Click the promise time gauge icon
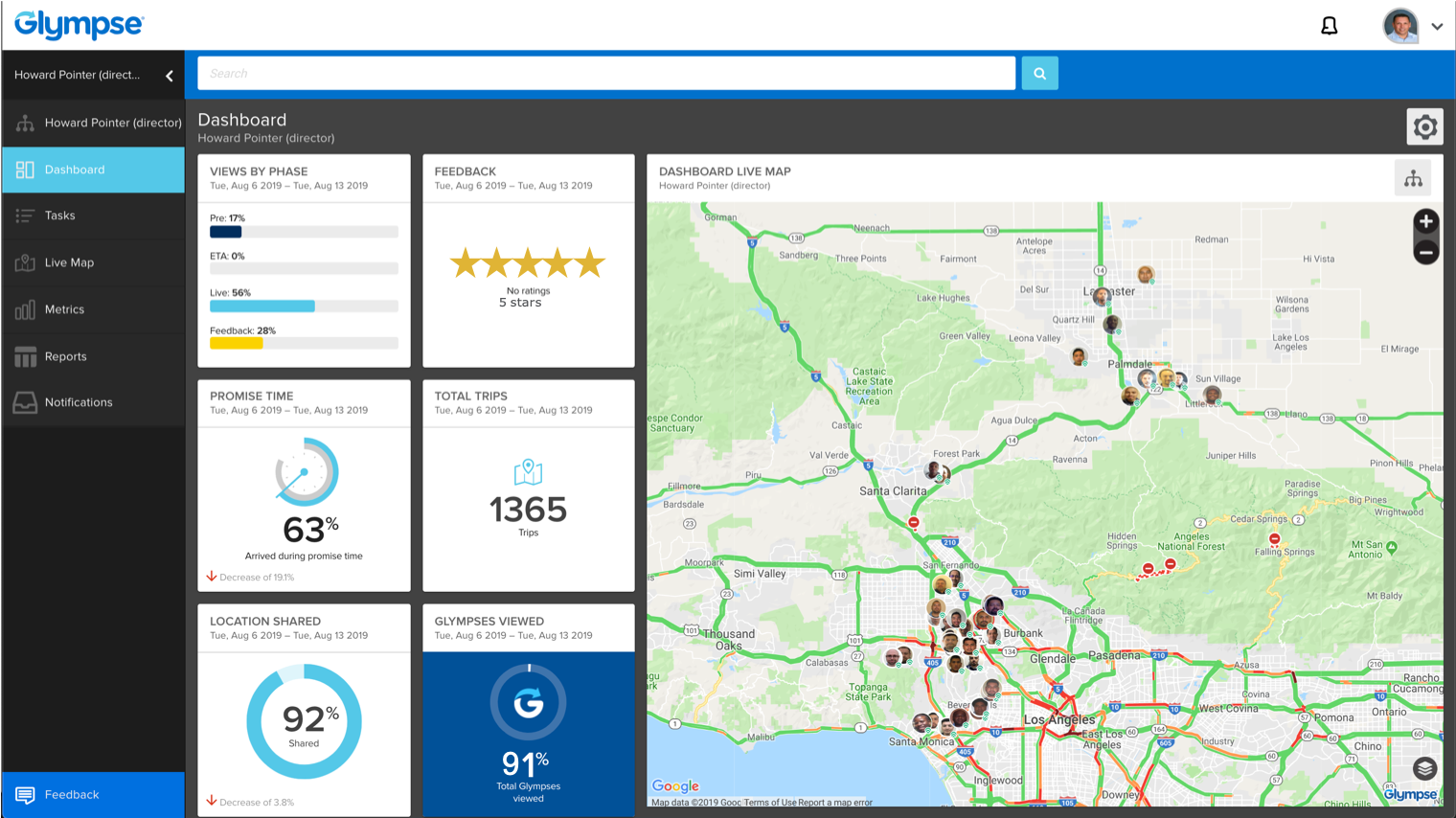1456x818 pixels. [307, 471]
